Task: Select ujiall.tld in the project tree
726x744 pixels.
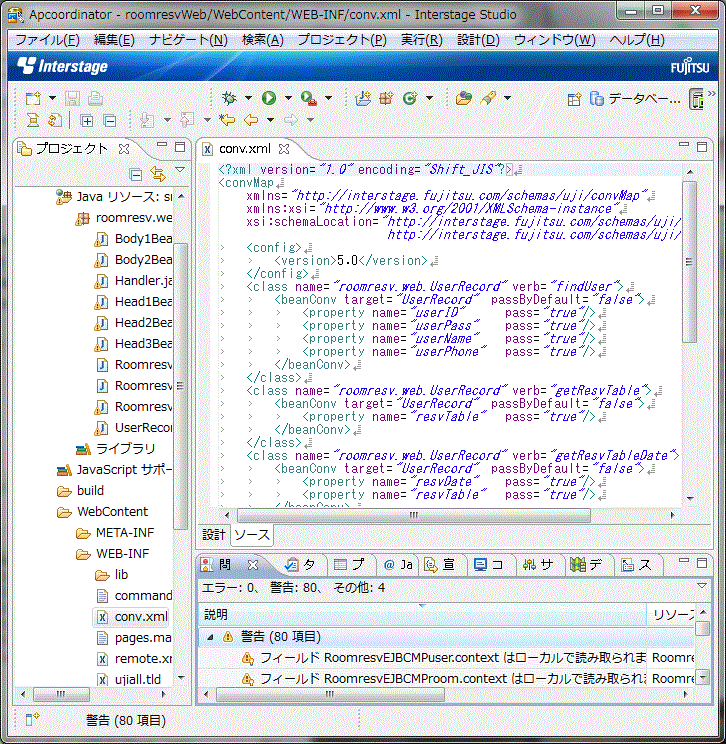Action: [x=129, y=679]
